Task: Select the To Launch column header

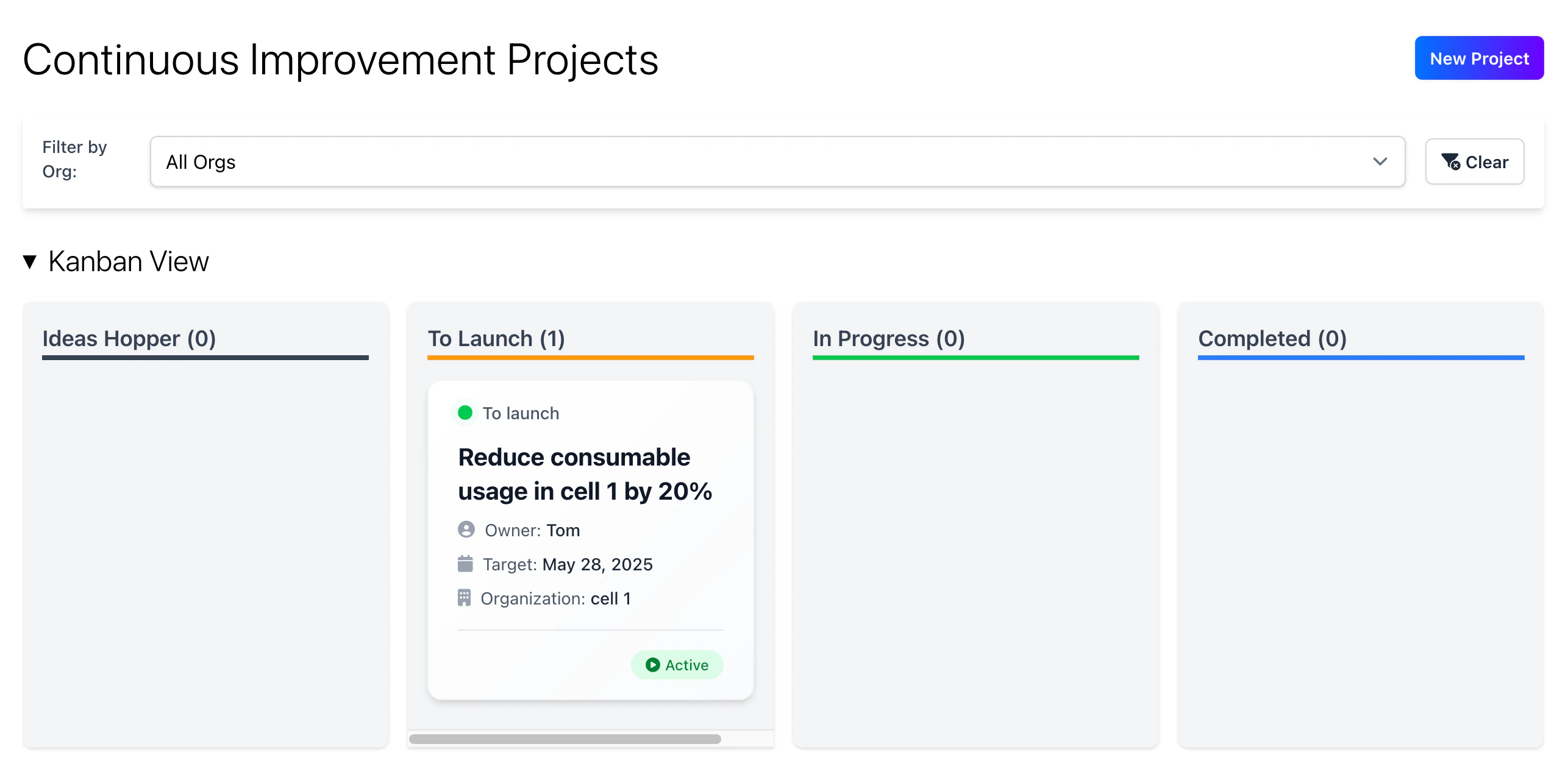Action: coord(496,338)
